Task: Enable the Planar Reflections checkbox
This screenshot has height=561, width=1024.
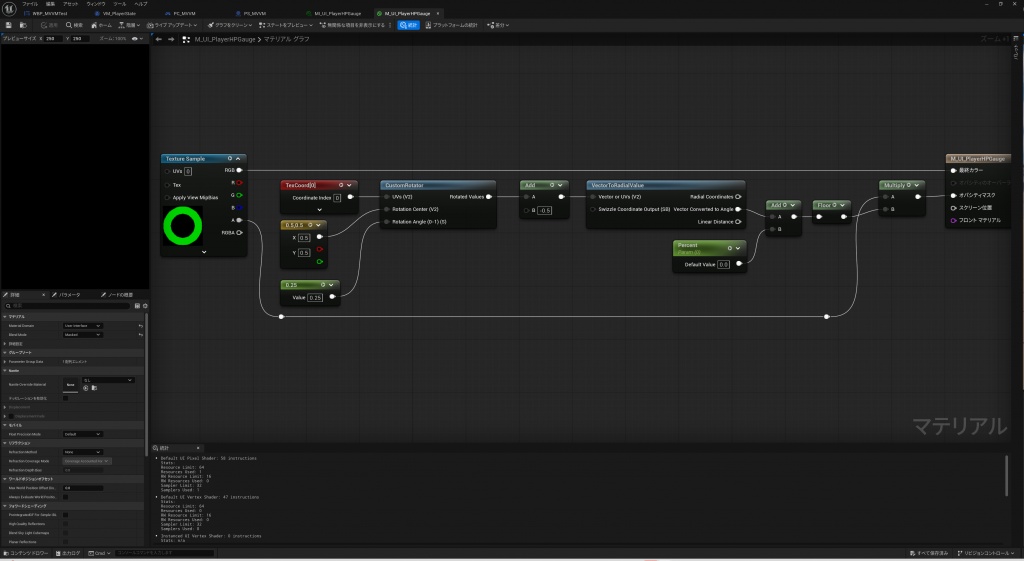Action: coord(66,541)
